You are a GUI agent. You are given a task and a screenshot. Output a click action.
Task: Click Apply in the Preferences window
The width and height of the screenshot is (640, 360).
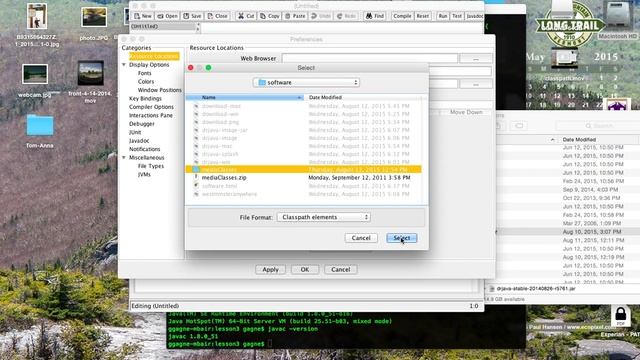(x=270, y=269)
